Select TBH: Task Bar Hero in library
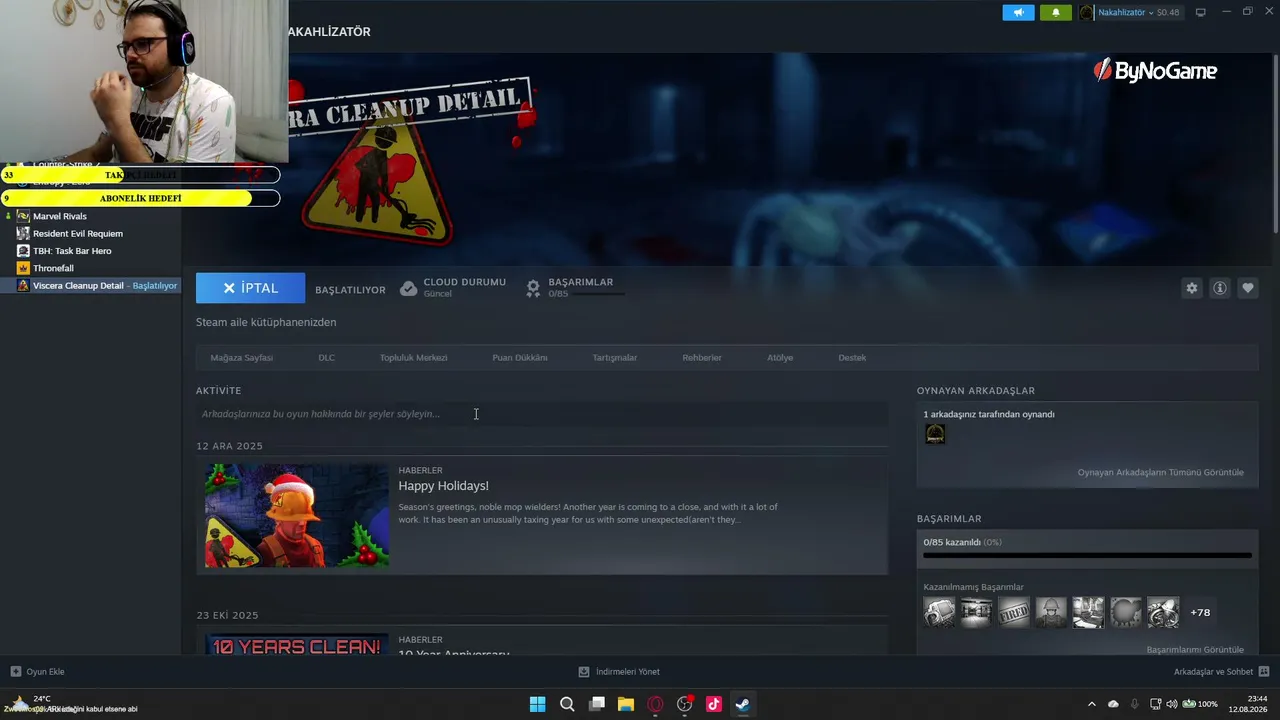 (72, 251)
